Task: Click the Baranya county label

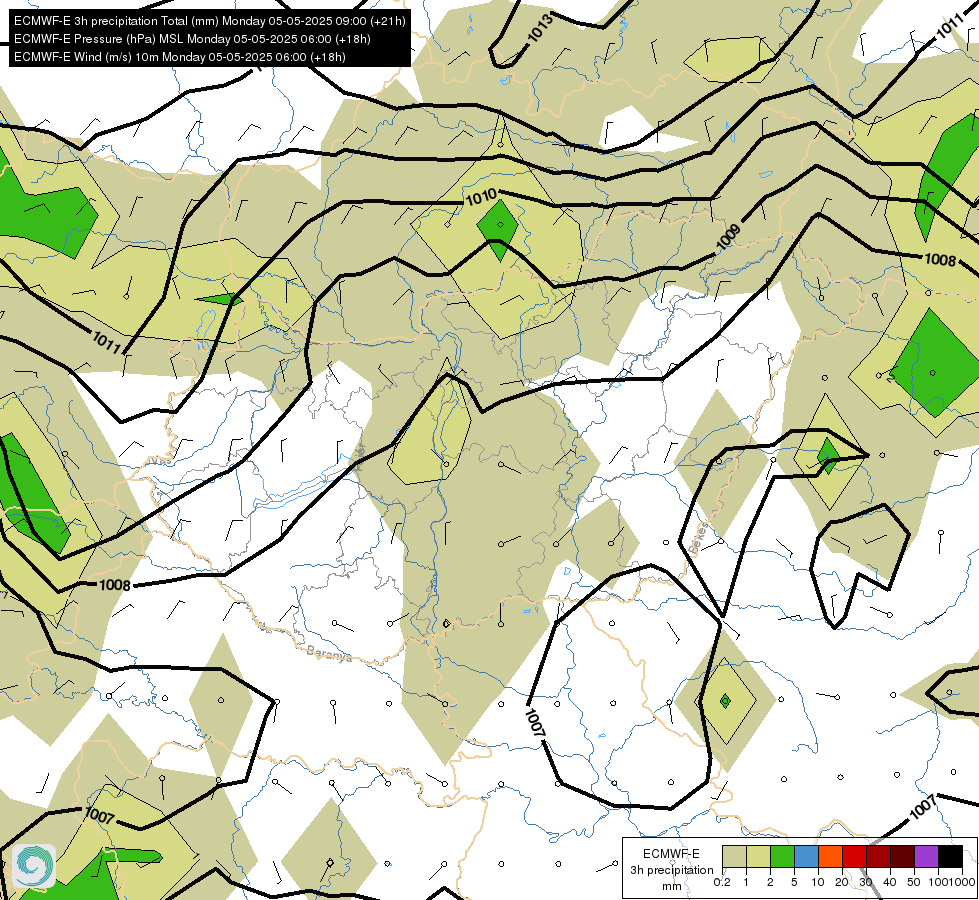Action: (329, 653)
